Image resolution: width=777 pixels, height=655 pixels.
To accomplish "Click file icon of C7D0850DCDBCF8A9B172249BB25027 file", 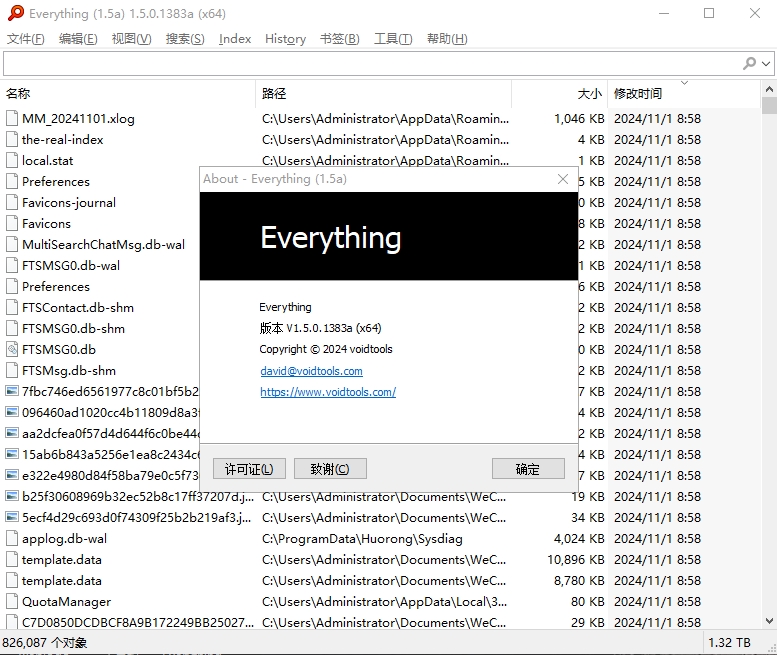I will 12,622.
